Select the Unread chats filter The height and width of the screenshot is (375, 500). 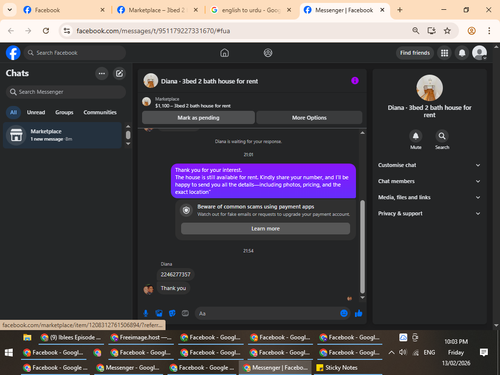click(36, 112)
